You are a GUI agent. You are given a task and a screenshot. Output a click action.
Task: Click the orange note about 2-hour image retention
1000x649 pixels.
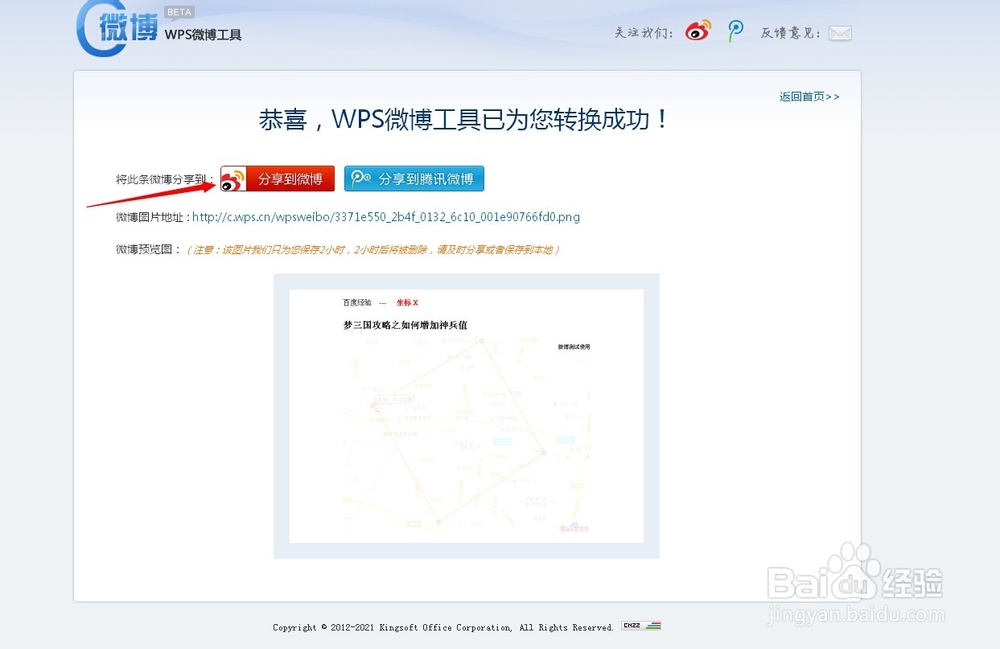pos(373,250)
